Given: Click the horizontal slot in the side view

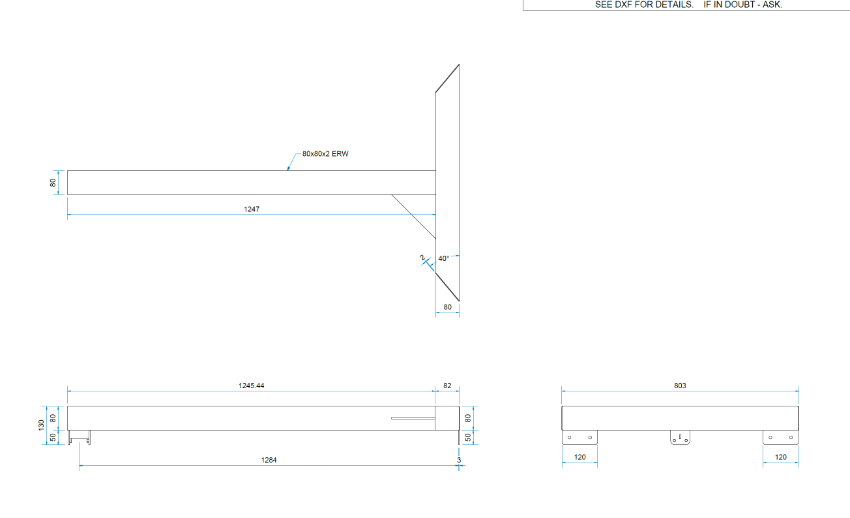Looking at the screenshot, I should 411,419.
